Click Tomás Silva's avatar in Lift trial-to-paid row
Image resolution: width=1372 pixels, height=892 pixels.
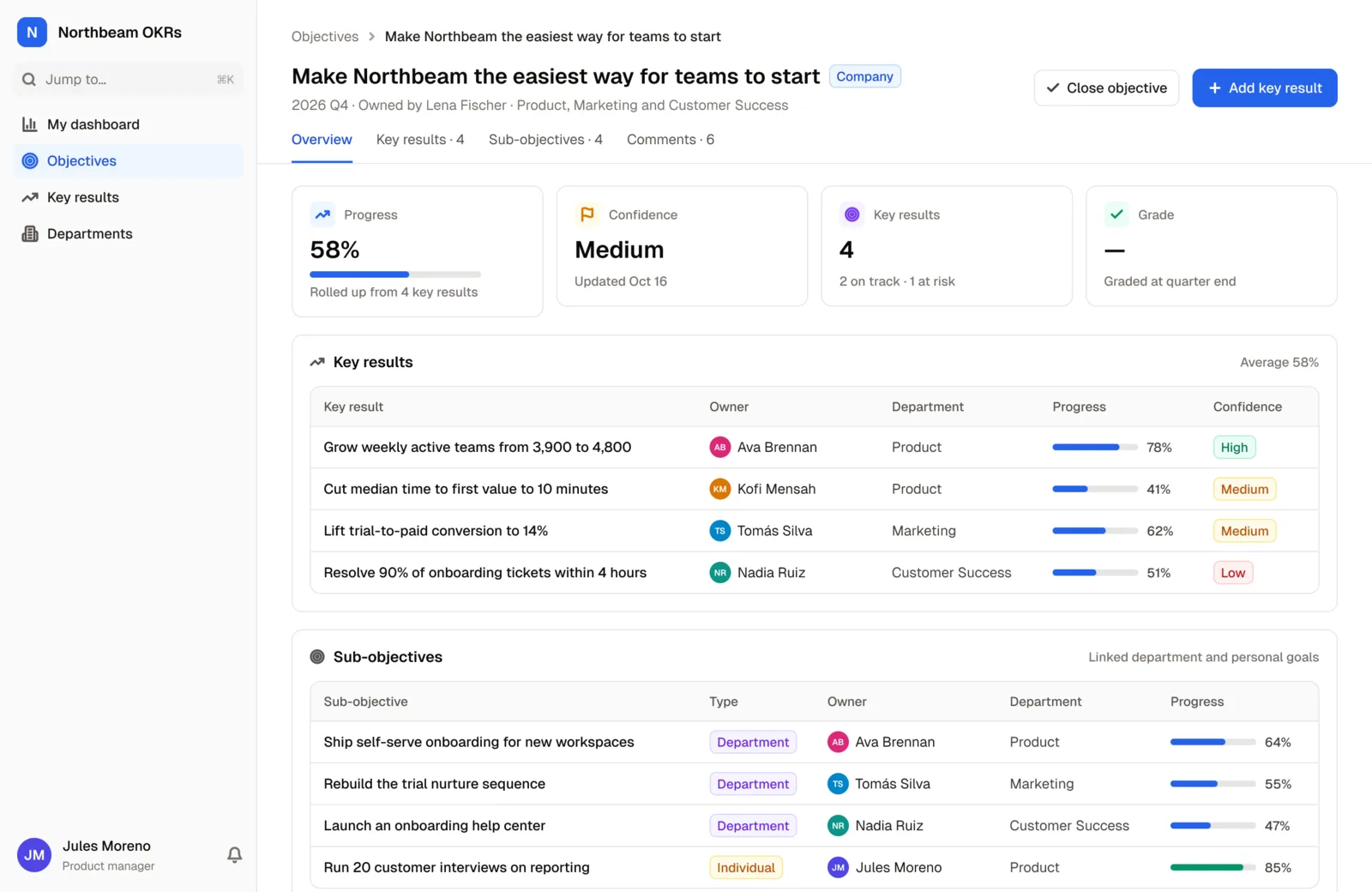pyautogui.click(x=720, y=531)
